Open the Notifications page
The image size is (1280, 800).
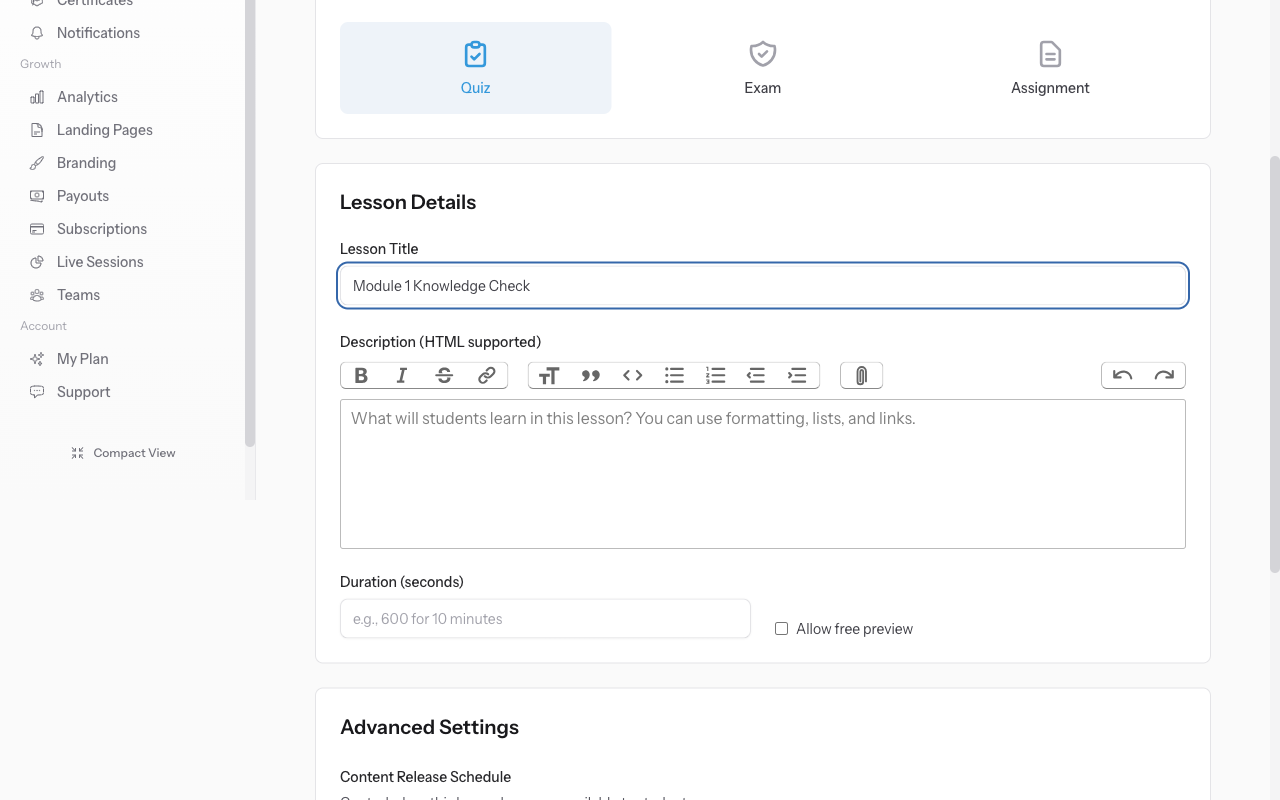(x=96, y=32)
